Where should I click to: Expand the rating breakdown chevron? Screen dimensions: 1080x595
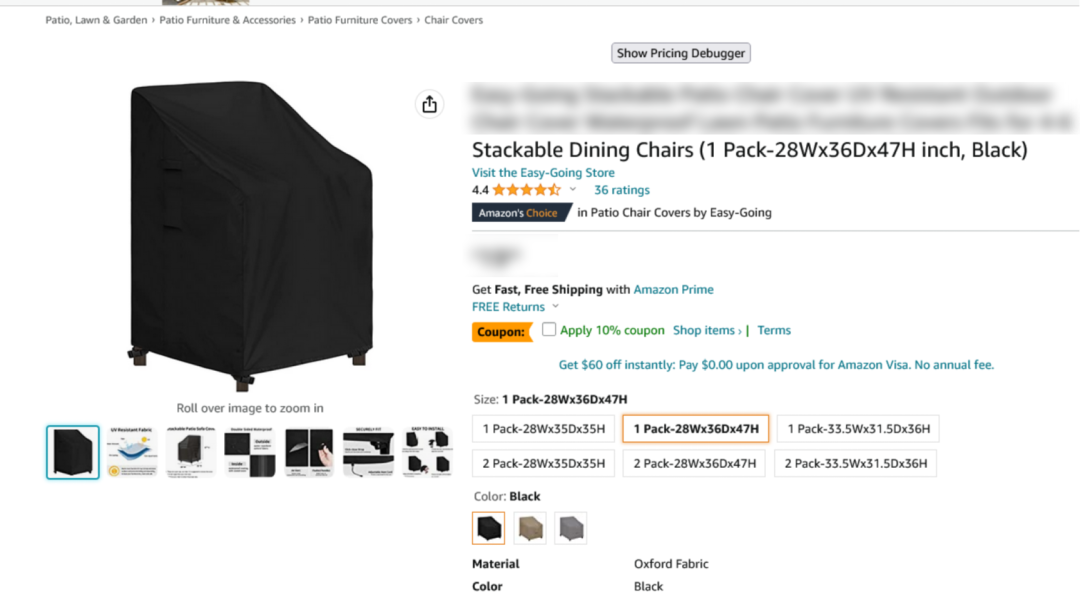tap(573, 190)
